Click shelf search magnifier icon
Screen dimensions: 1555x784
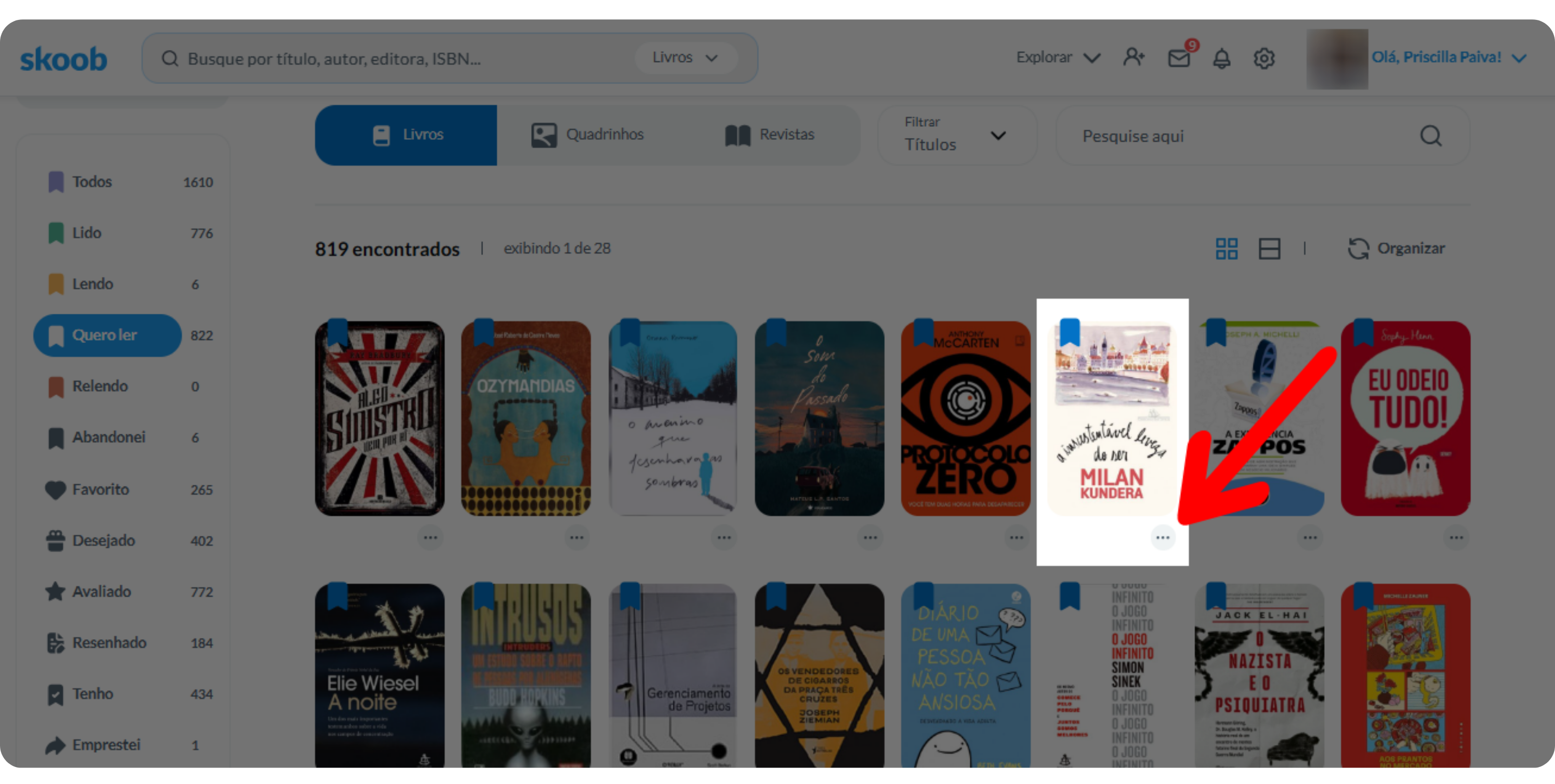tap(1430, 136)
